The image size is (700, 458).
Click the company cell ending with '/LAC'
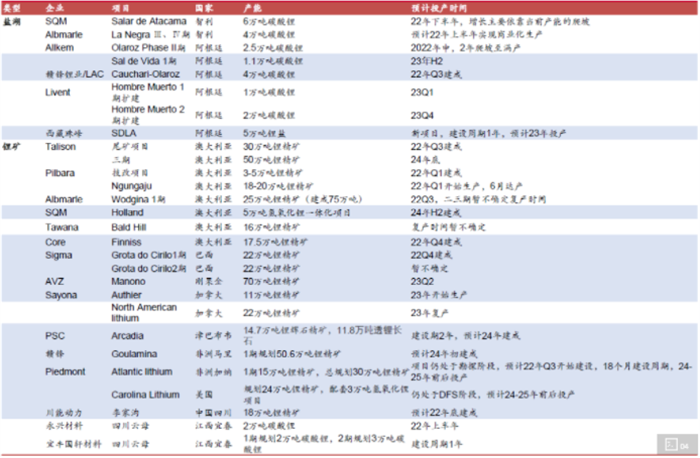(75, 74)
